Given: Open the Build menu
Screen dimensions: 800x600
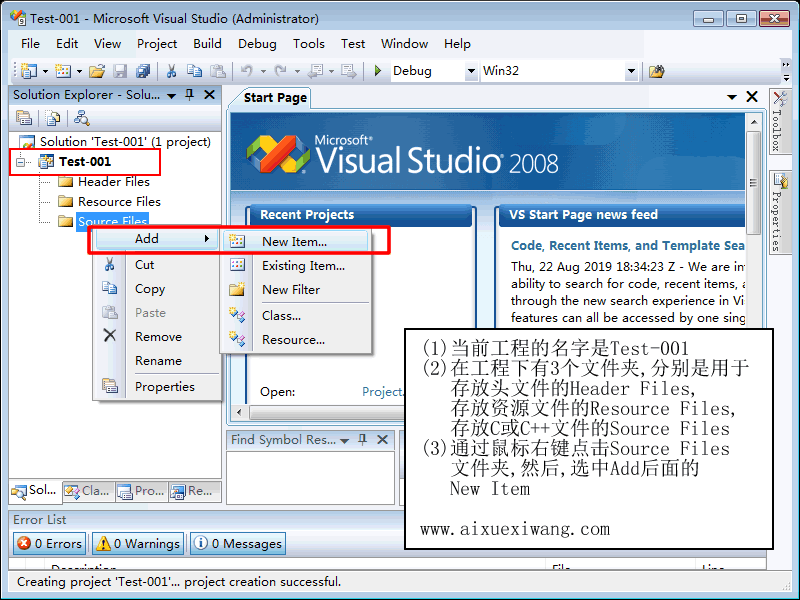Looking at the screenshot, I should [x=208, y=44].
